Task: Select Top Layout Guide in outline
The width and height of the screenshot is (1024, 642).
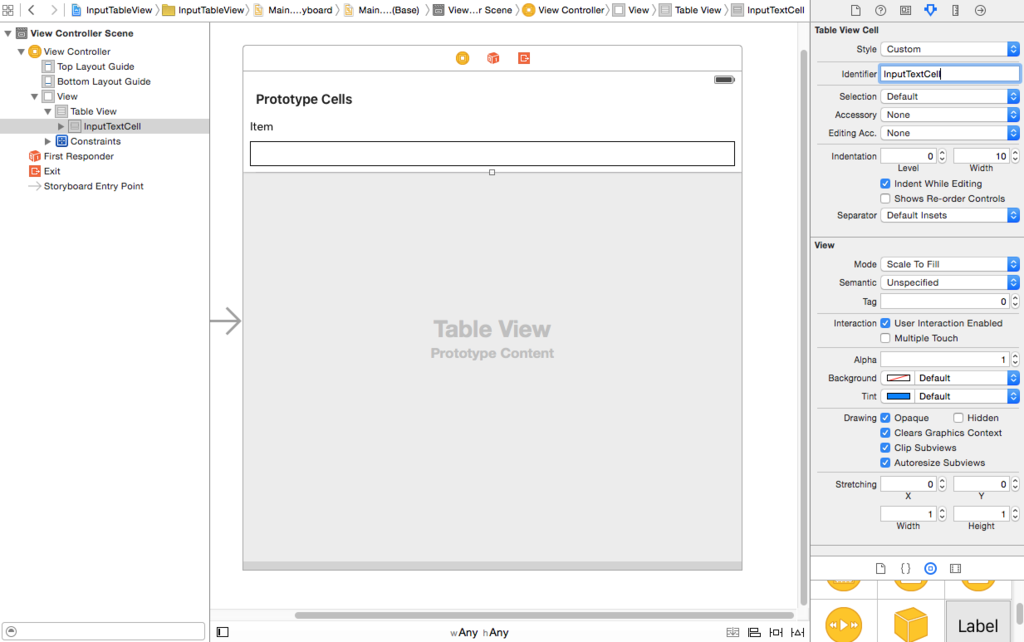Action: [95, 66]
